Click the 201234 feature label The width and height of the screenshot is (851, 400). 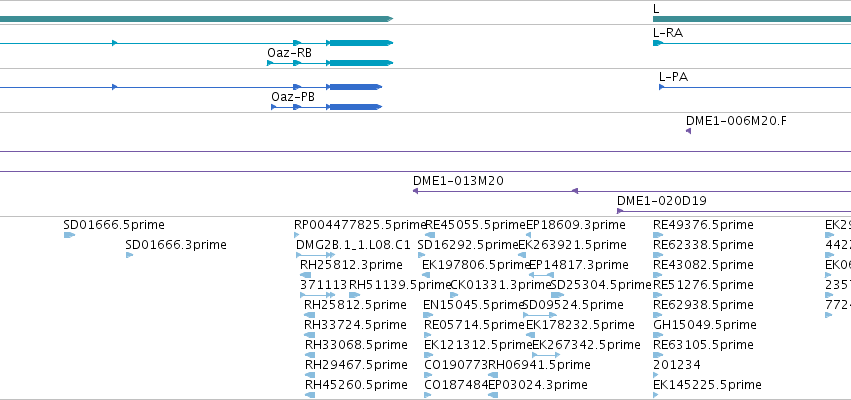(677, 365)
